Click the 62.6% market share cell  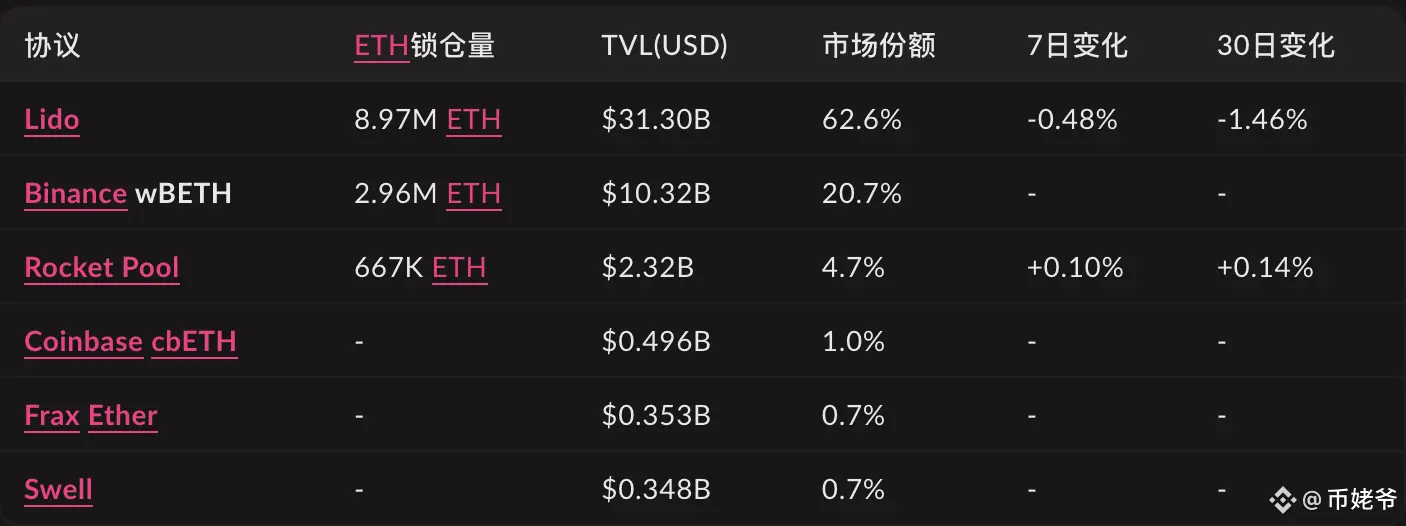(x=862, y=119)
